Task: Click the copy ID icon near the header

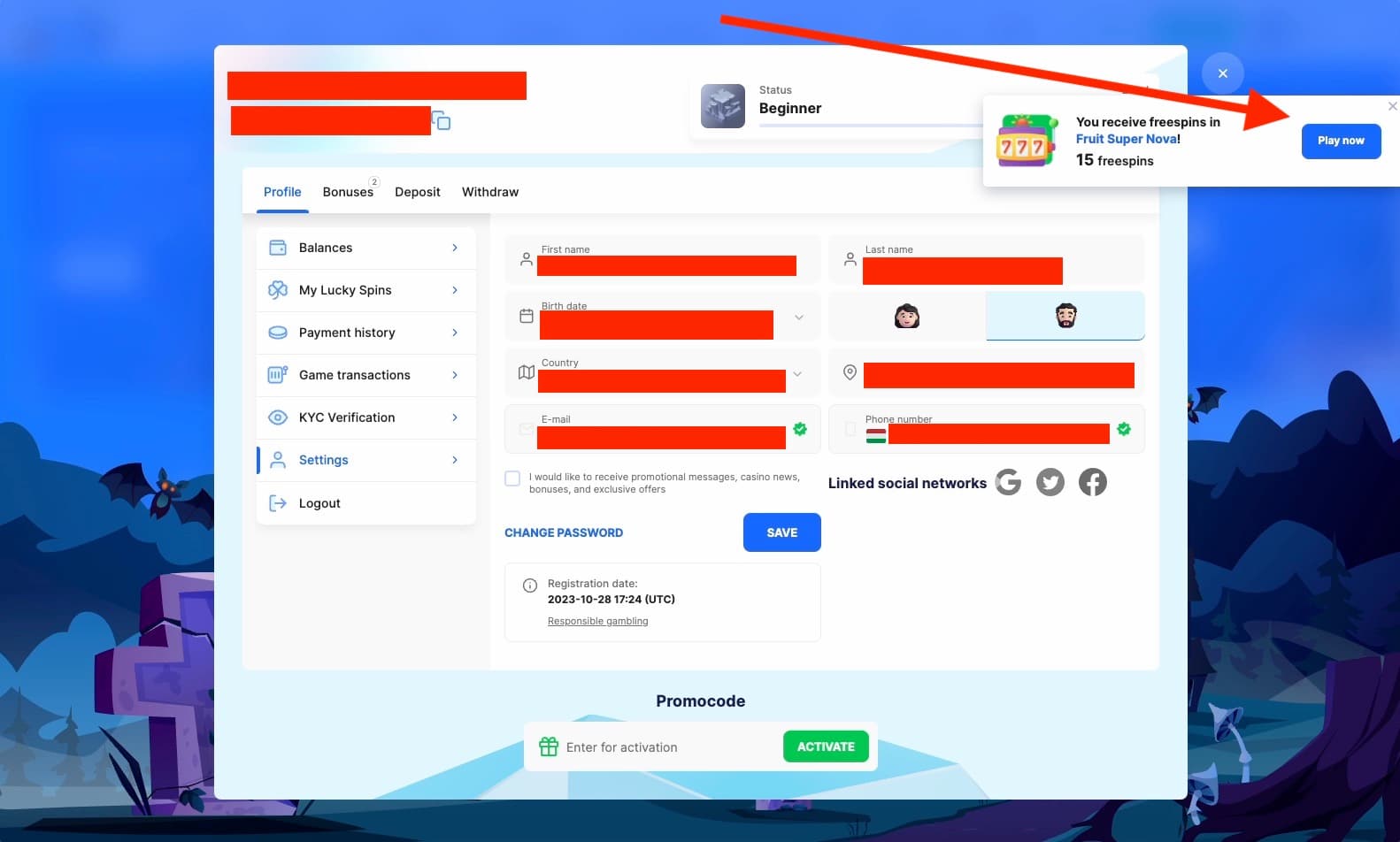Action: [442, 120]
